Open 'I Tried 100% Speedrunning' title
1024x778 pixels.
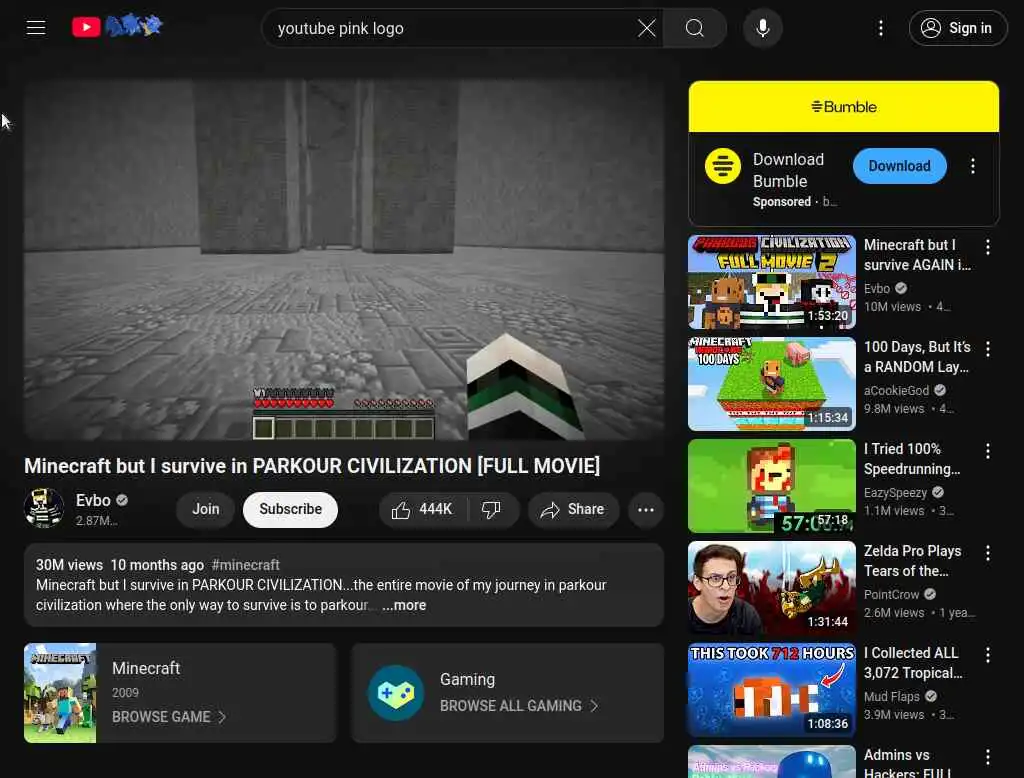[912, 459]
